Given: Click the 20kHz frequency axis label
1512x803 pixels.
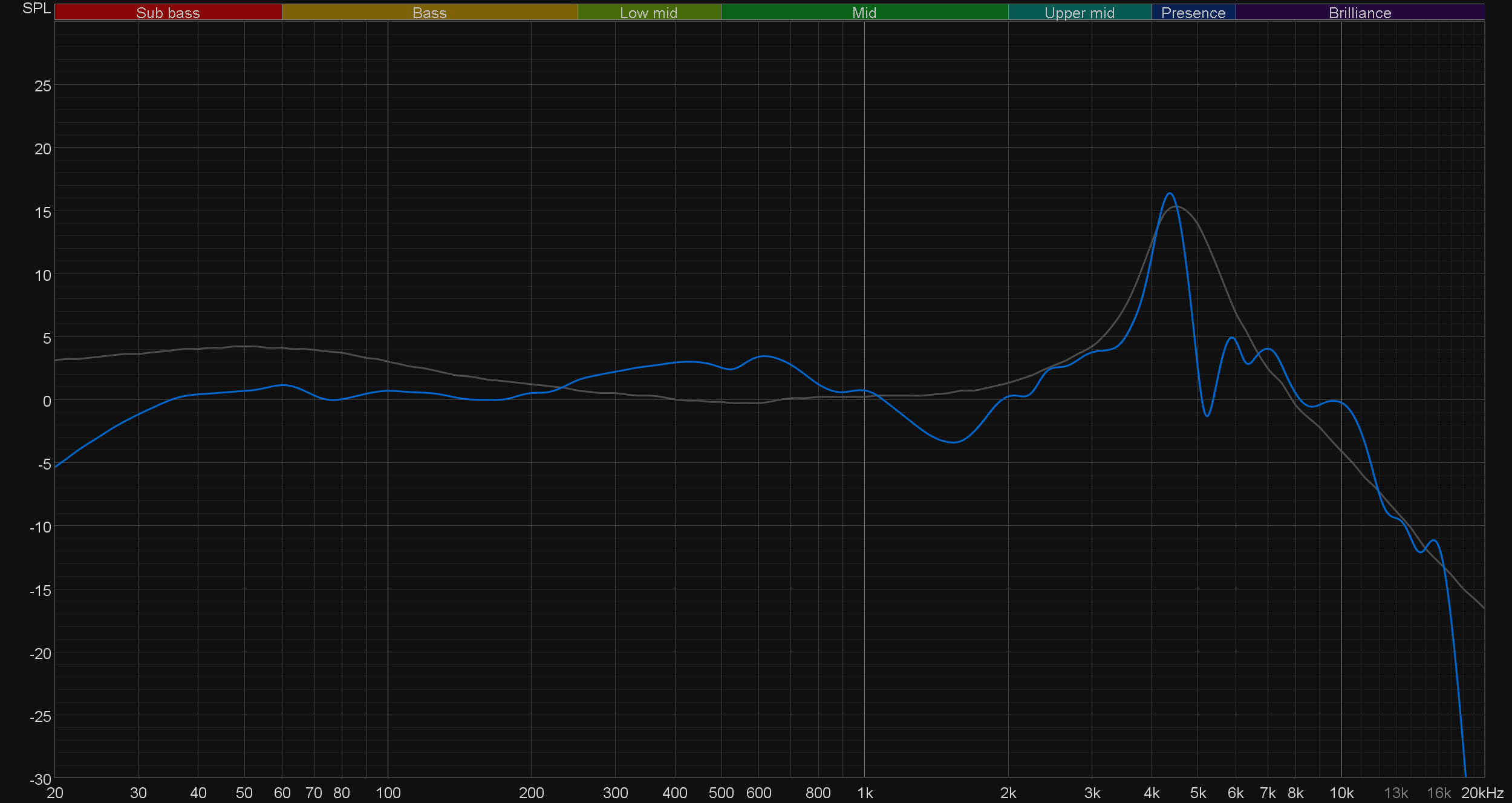Looking at the screenshot, I should [x=1482, y=793].
